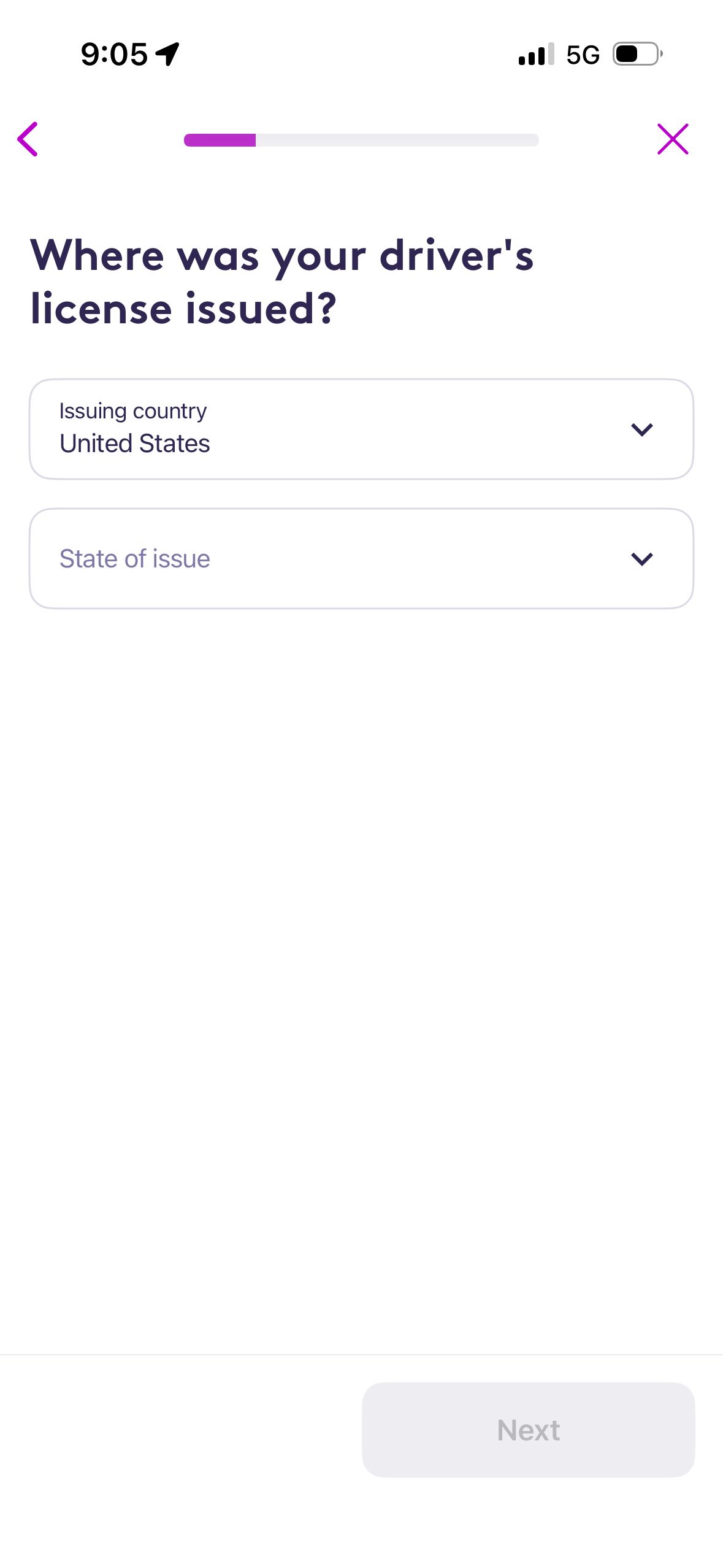723x1568 pixels.
Task: Tap the gray unfilled progress bar portion
Action: coord(397,140)
